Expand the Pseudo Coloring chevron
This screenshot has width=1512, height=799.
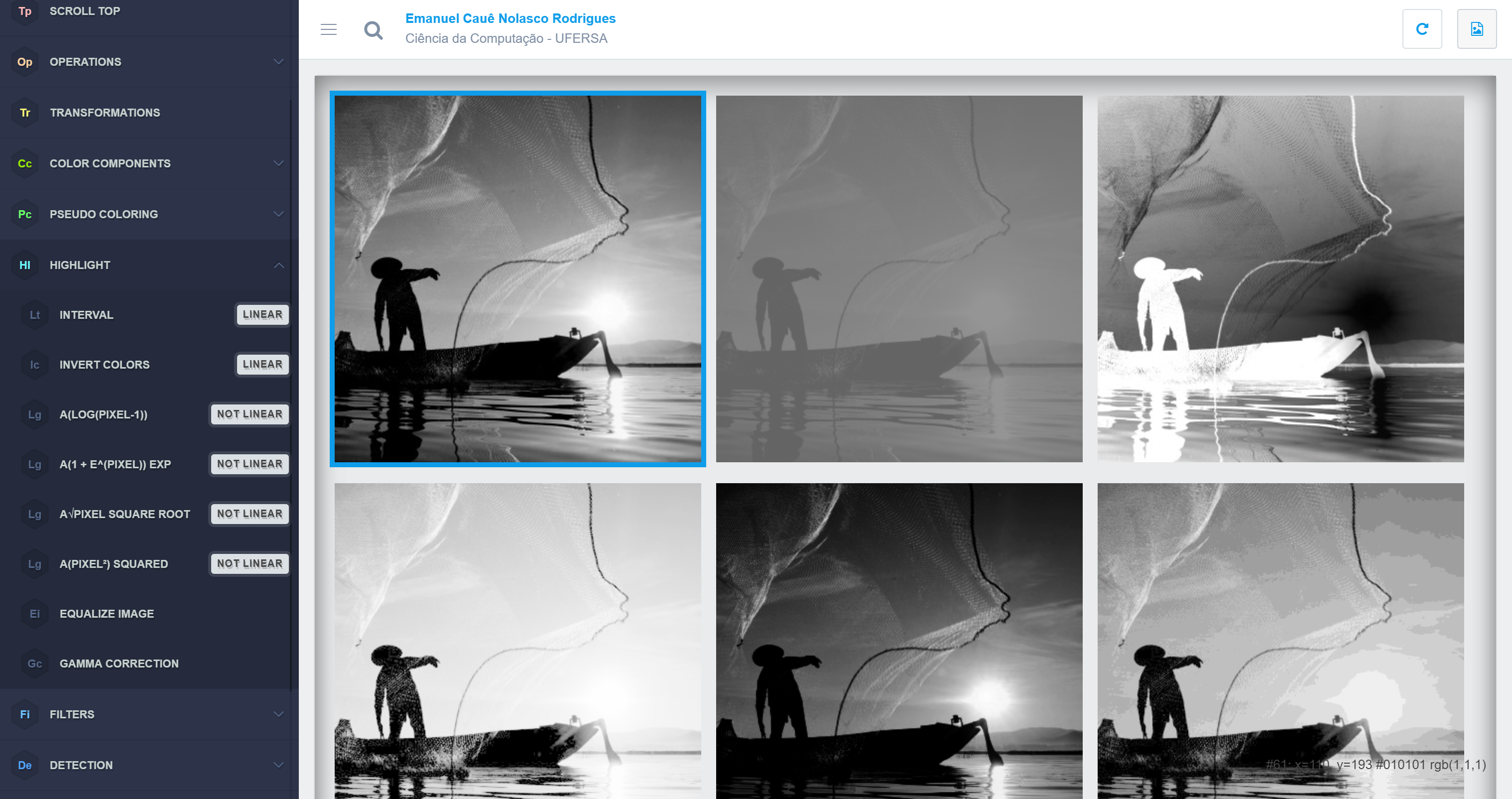pyautogui.click(x=279, y=214)
